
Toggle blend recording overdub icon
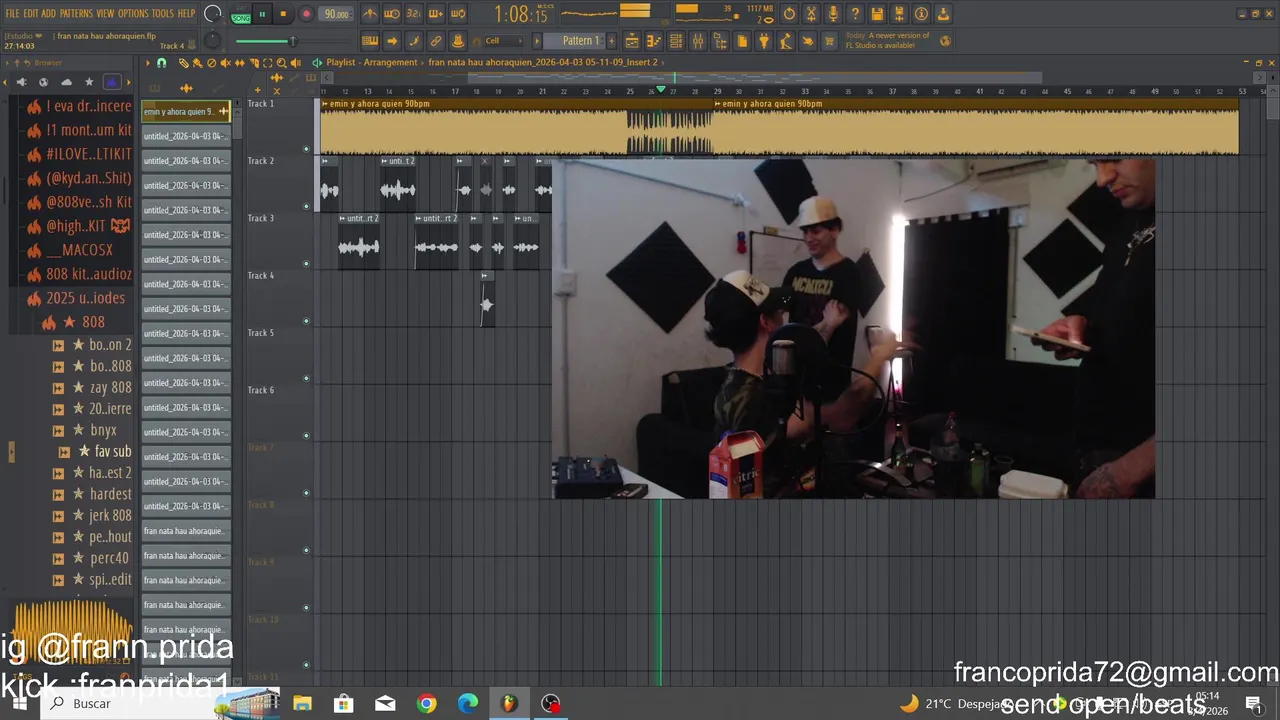click(x=436, y=14)
